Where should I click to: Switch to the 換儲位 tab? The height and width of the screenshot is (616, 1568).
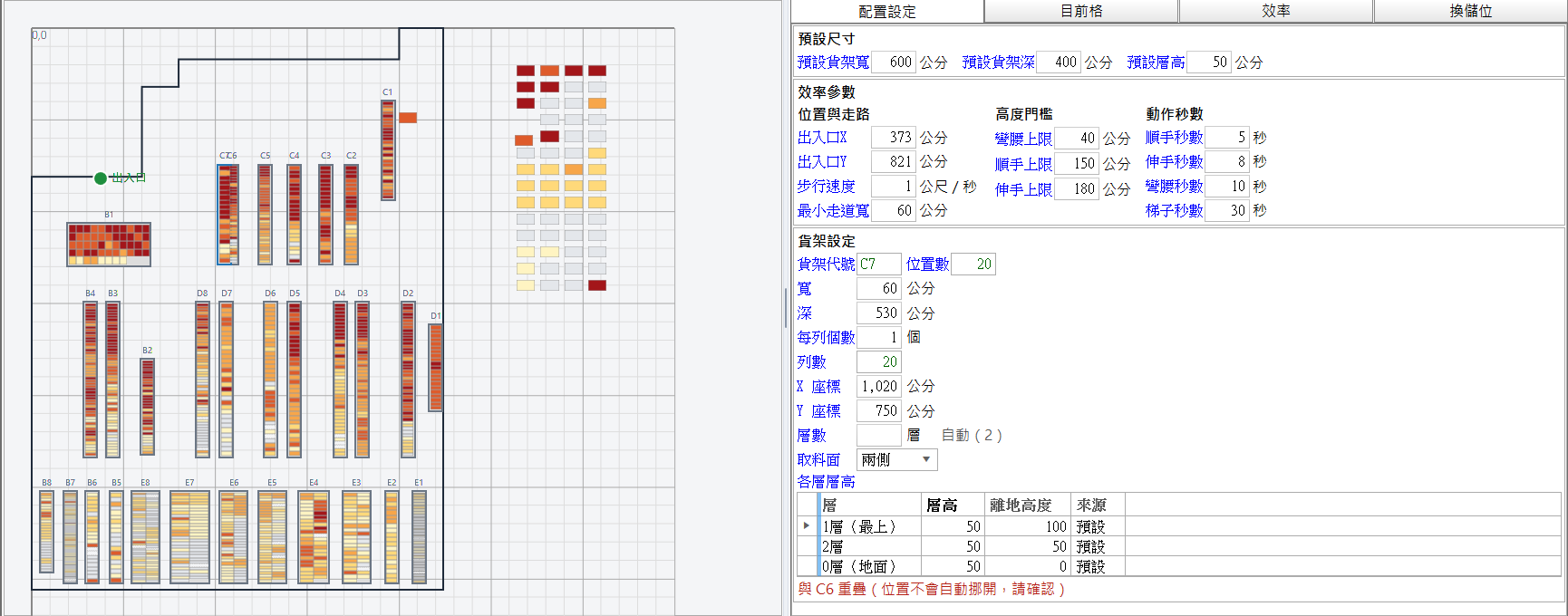pos(1470,11)
